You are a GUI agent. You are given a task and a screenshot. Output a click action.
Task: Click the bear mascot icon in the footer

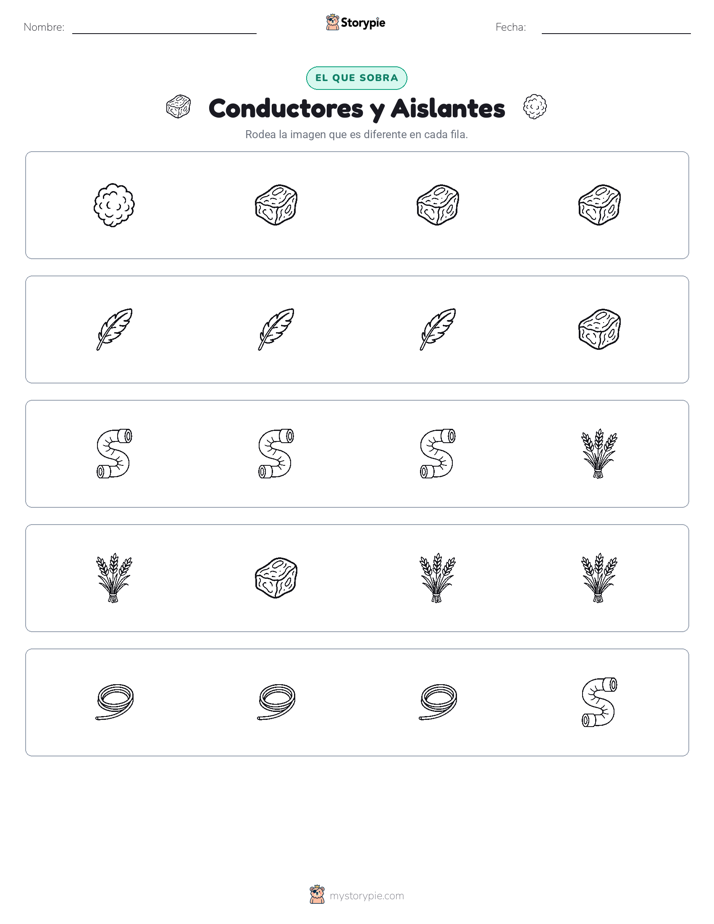pyautogui.click(x=317, y=895)
